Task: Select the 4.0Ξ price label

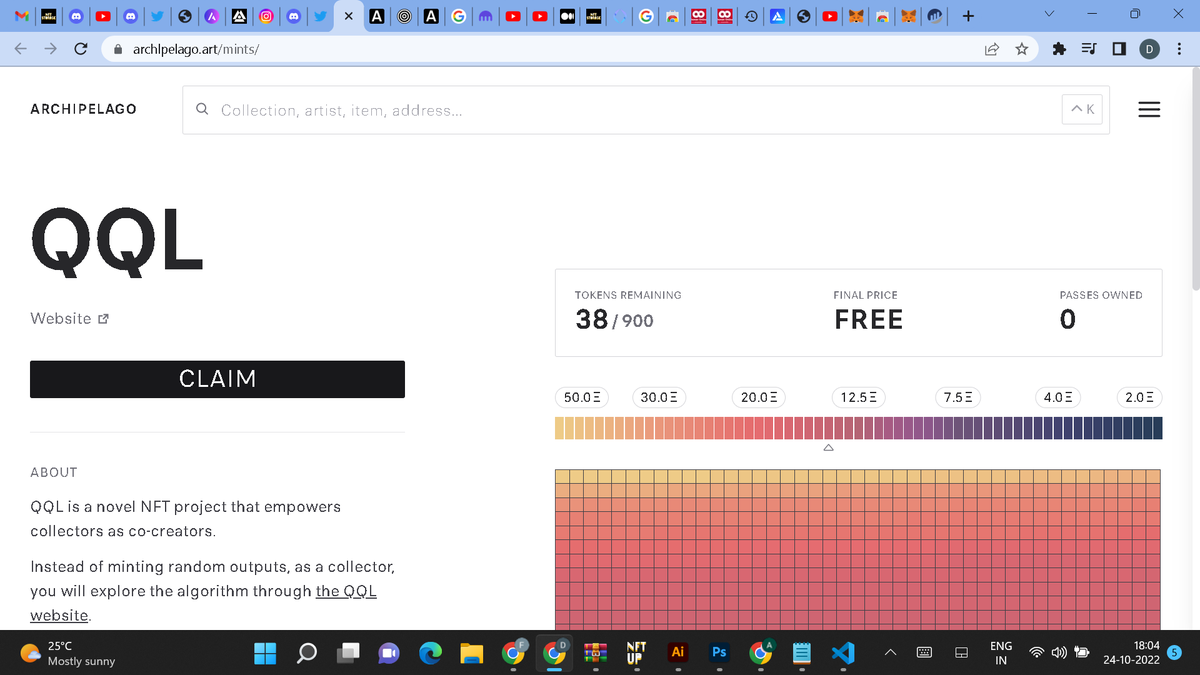Action: click(1058, 397)
